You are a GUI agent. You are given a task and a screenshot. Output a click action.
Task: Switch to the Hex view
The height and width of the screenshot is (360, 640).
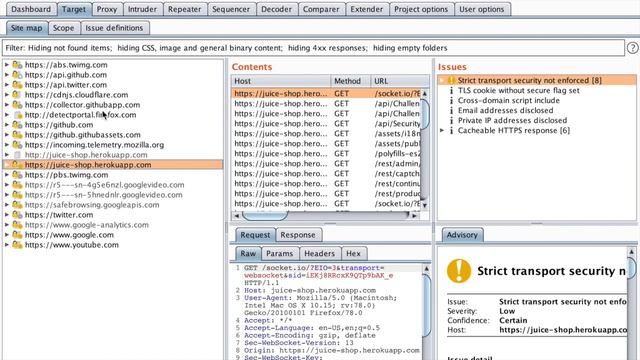(353, 253)
